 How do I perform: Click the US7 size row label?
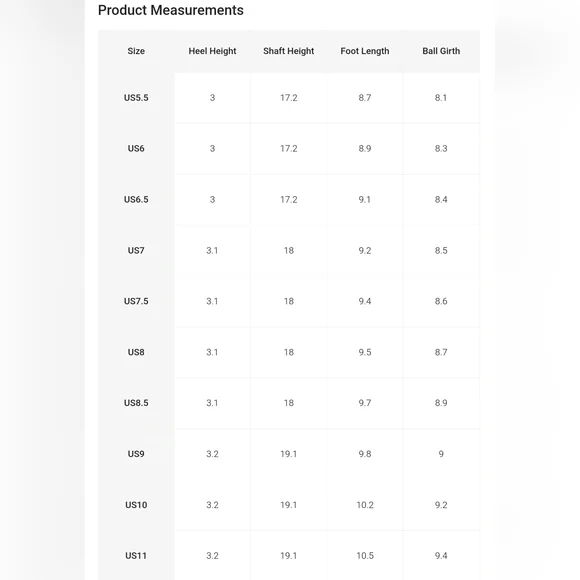click(x=136, y=250)
